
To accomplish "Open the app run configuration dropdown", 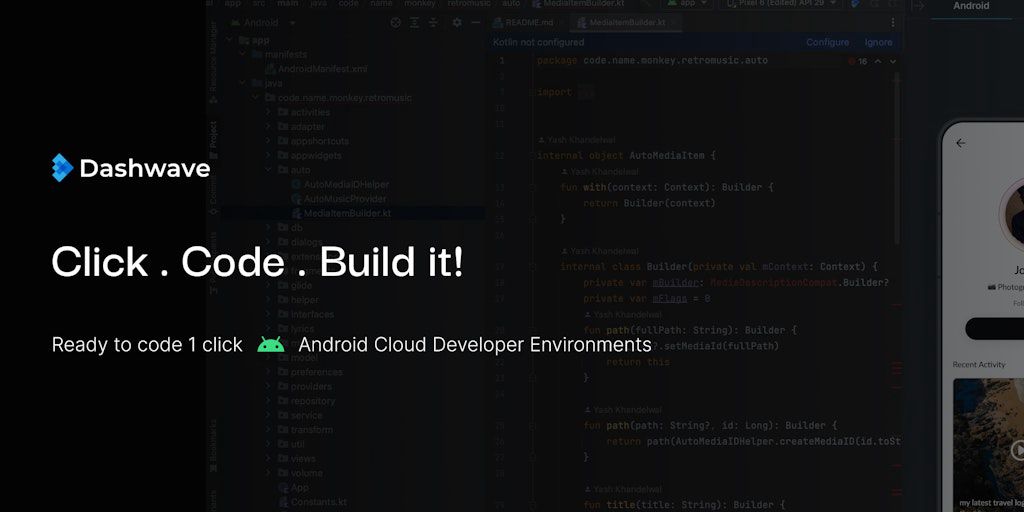I will click(687, 3).
